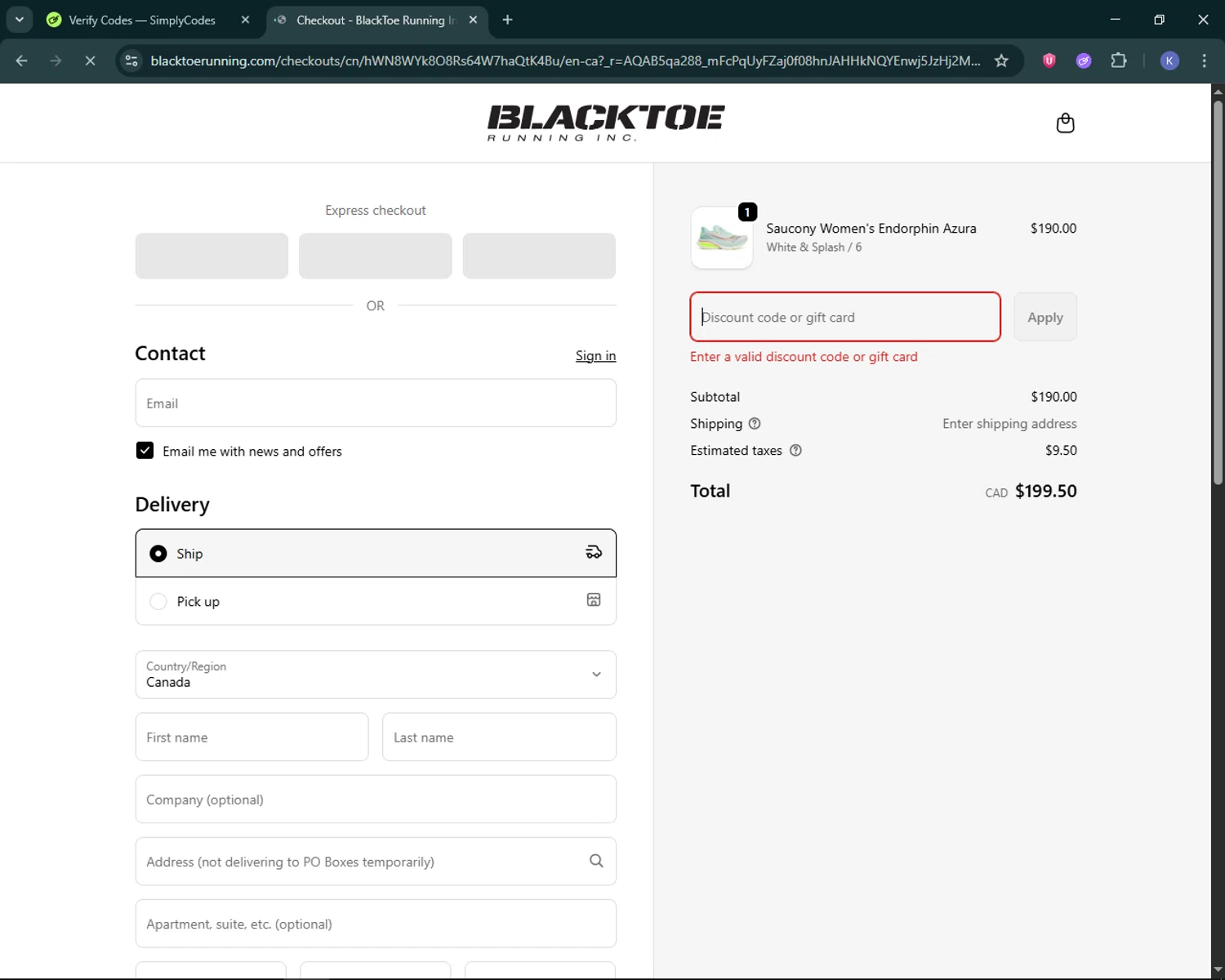This screenshot has height=980, width=1225.
Task: Select the Ship delivery option
Action: tap(376, 553)
